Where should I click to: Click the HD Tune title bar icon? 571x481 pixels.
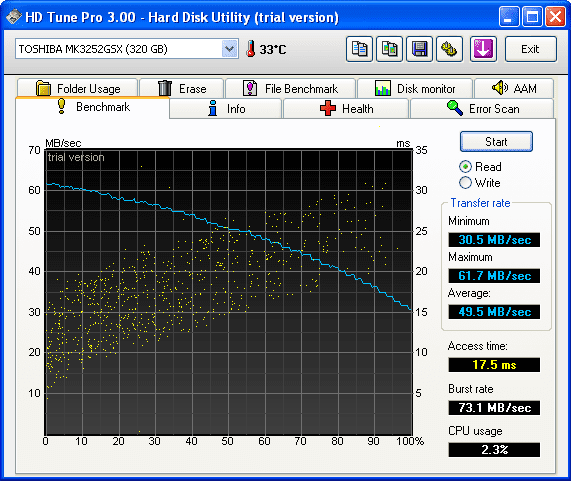[14, 17]
